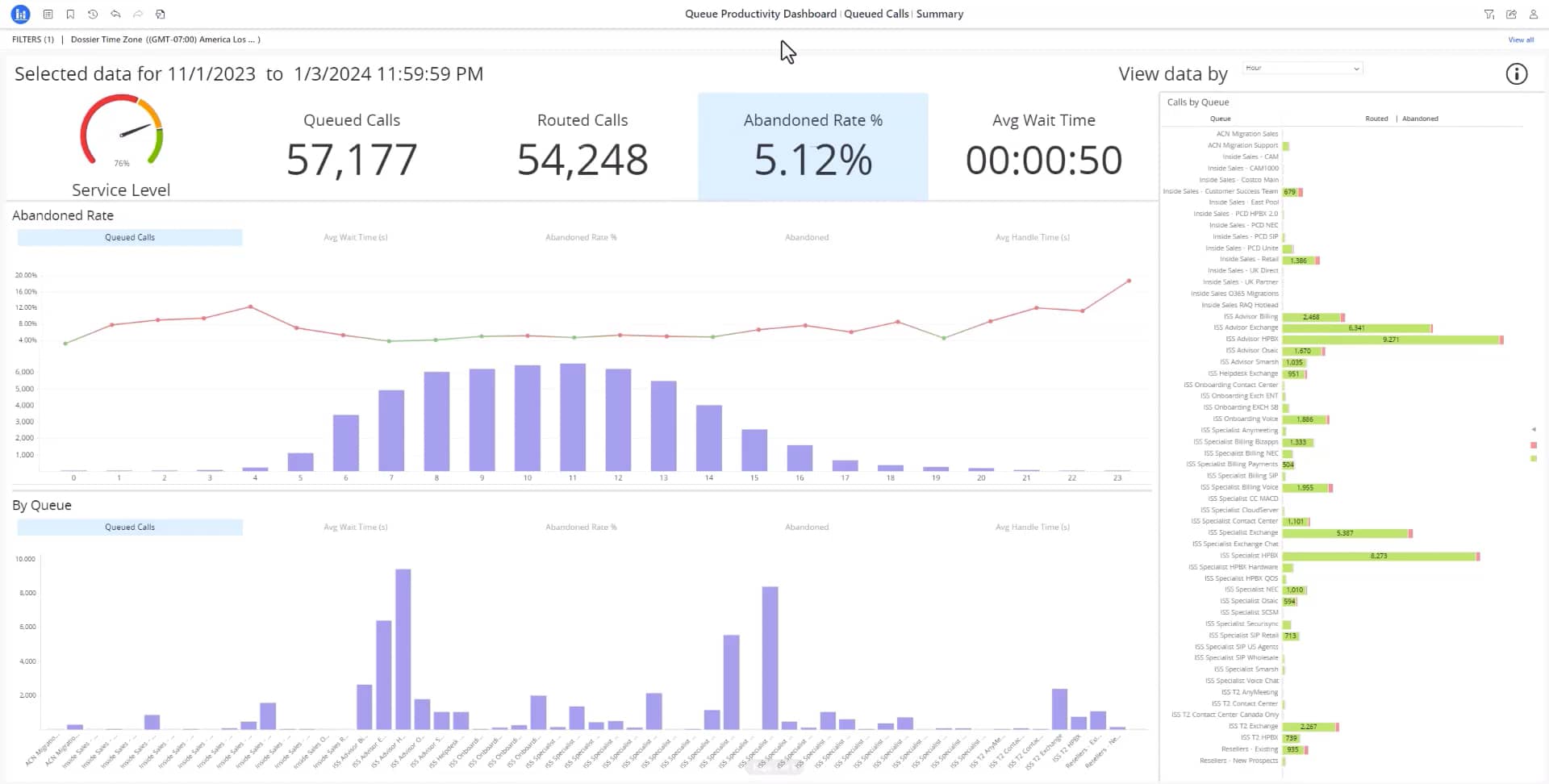Click the redo arrow icon
Viewport: 1549px width, 784px height.
tap(137, 14)
